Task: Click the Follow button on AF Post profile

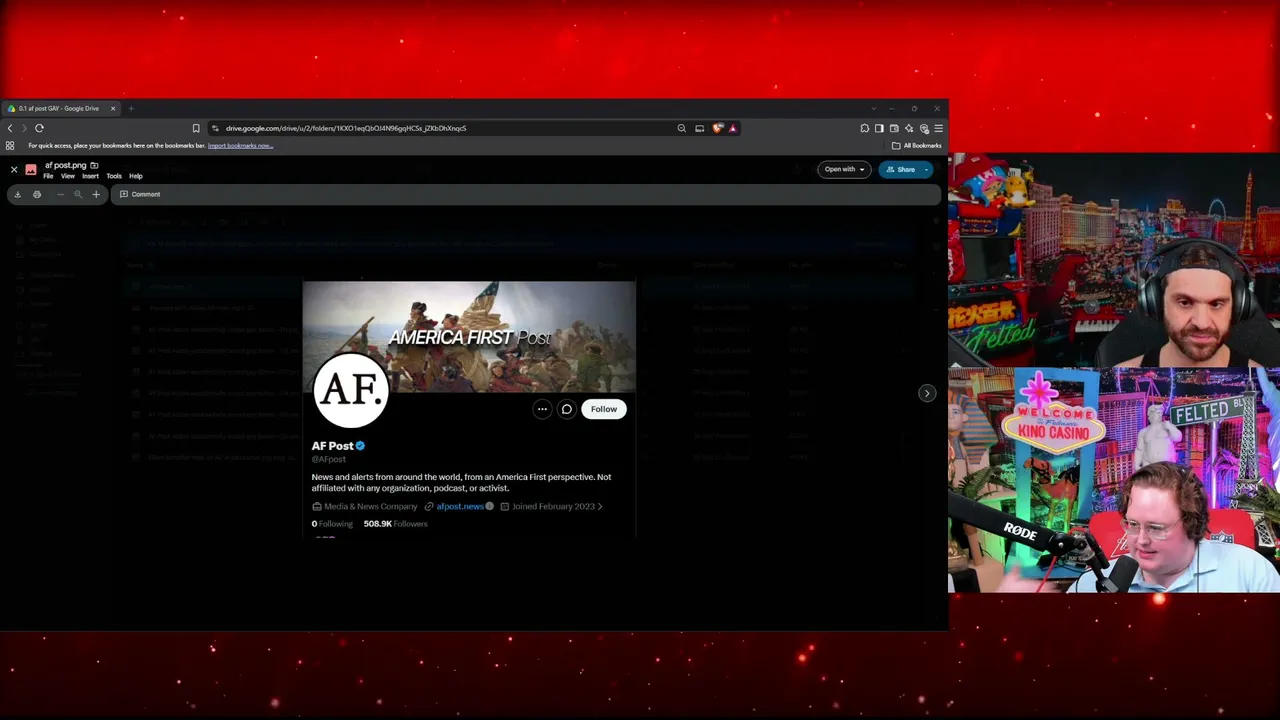Action: pyautogui.click(x=604, y=409)
